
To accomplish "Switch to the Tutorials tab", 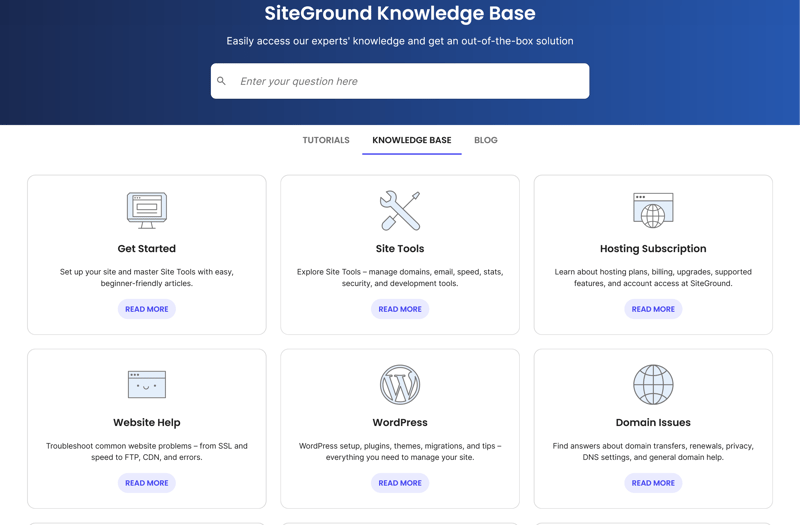I will pos(326,140).
